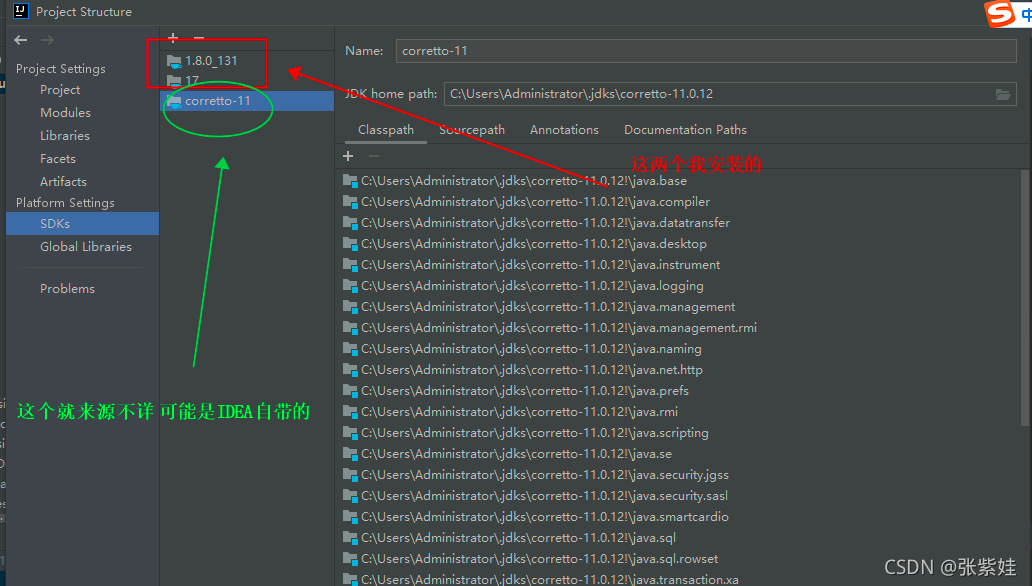The height and width of the screenshot is (586, 1032).
Task: Select the java.smartcardio classpath entry
Action: tap(536, 518)
